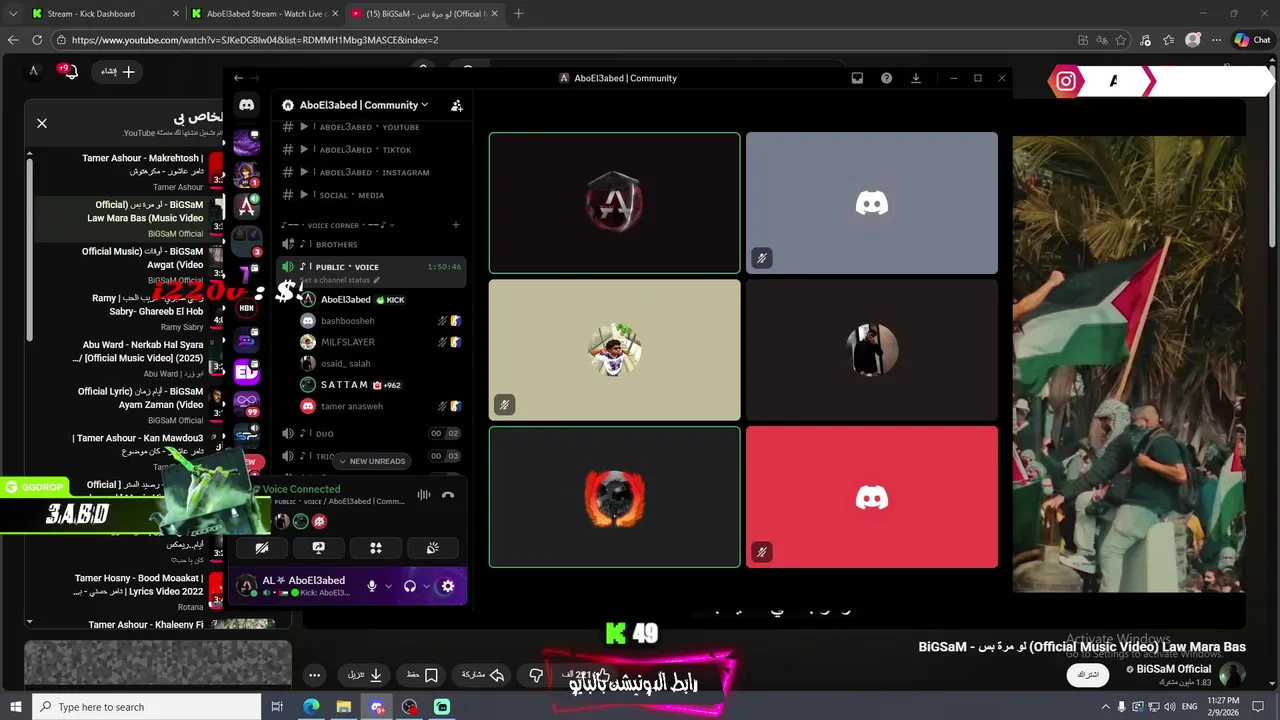The image size is (1280, 720).
Task: Select the KBN server icon
Action: coord(247,308)
